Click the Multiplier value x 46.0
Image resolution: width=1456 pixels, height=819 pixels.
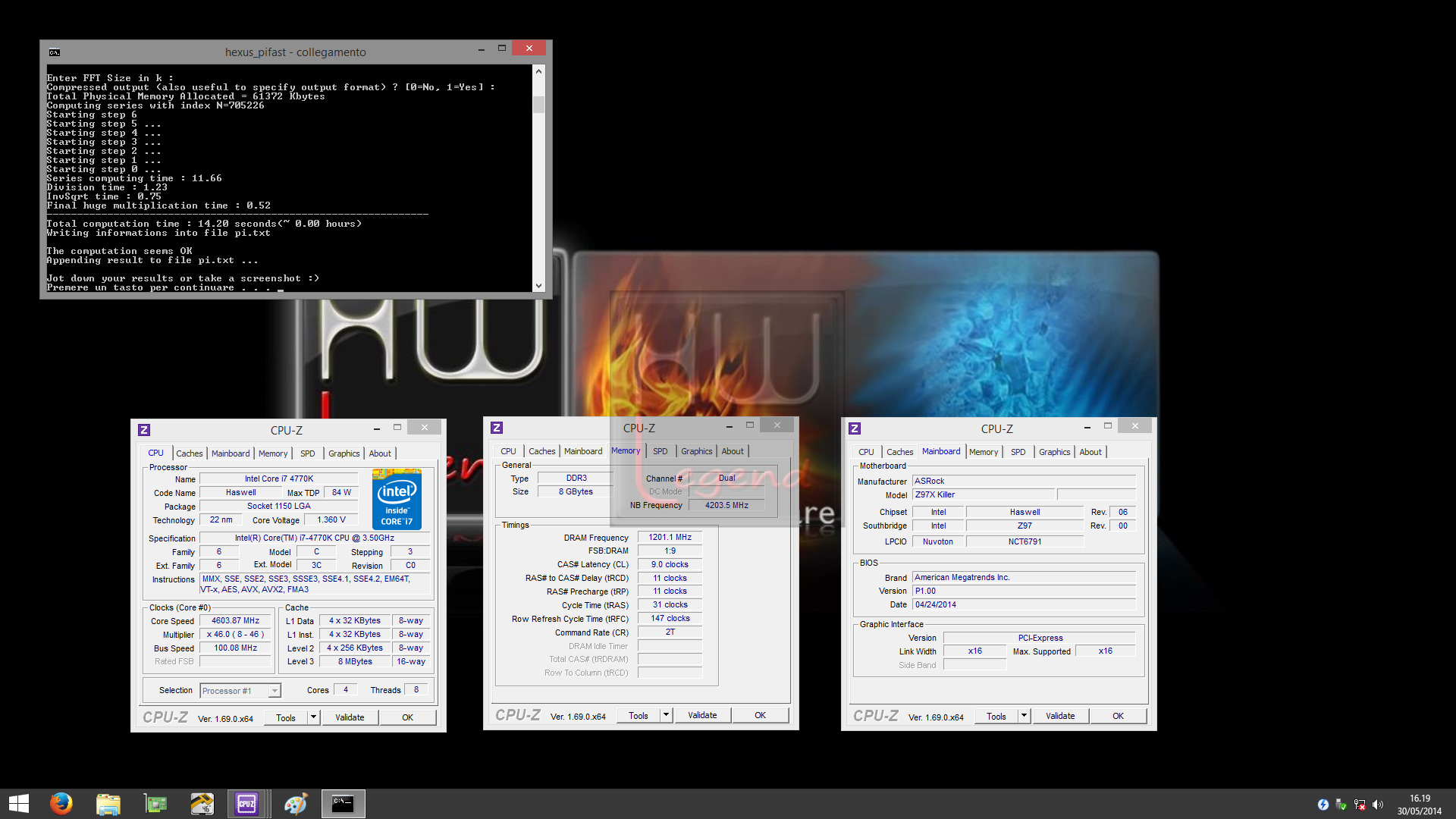(x=235, y=634)
